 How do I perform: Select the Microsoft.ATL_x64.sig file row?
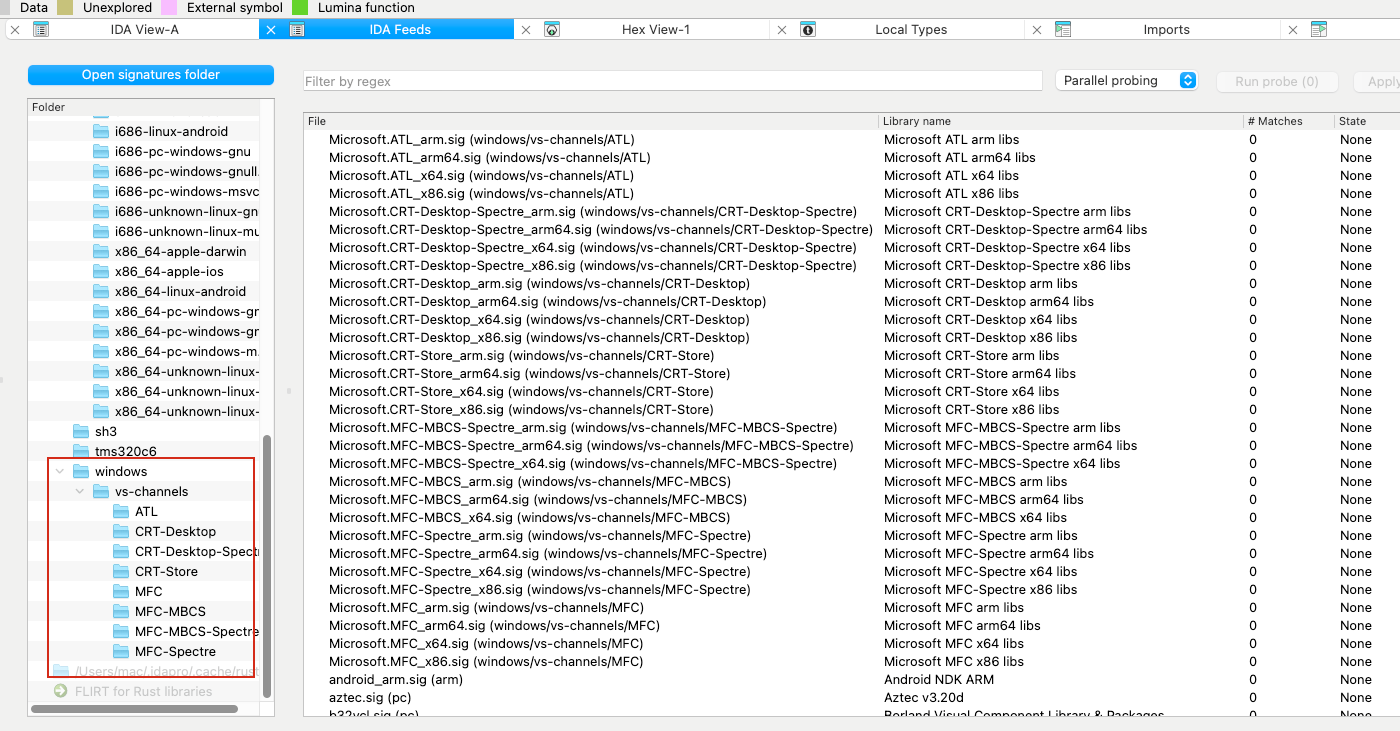pos(852,176)
